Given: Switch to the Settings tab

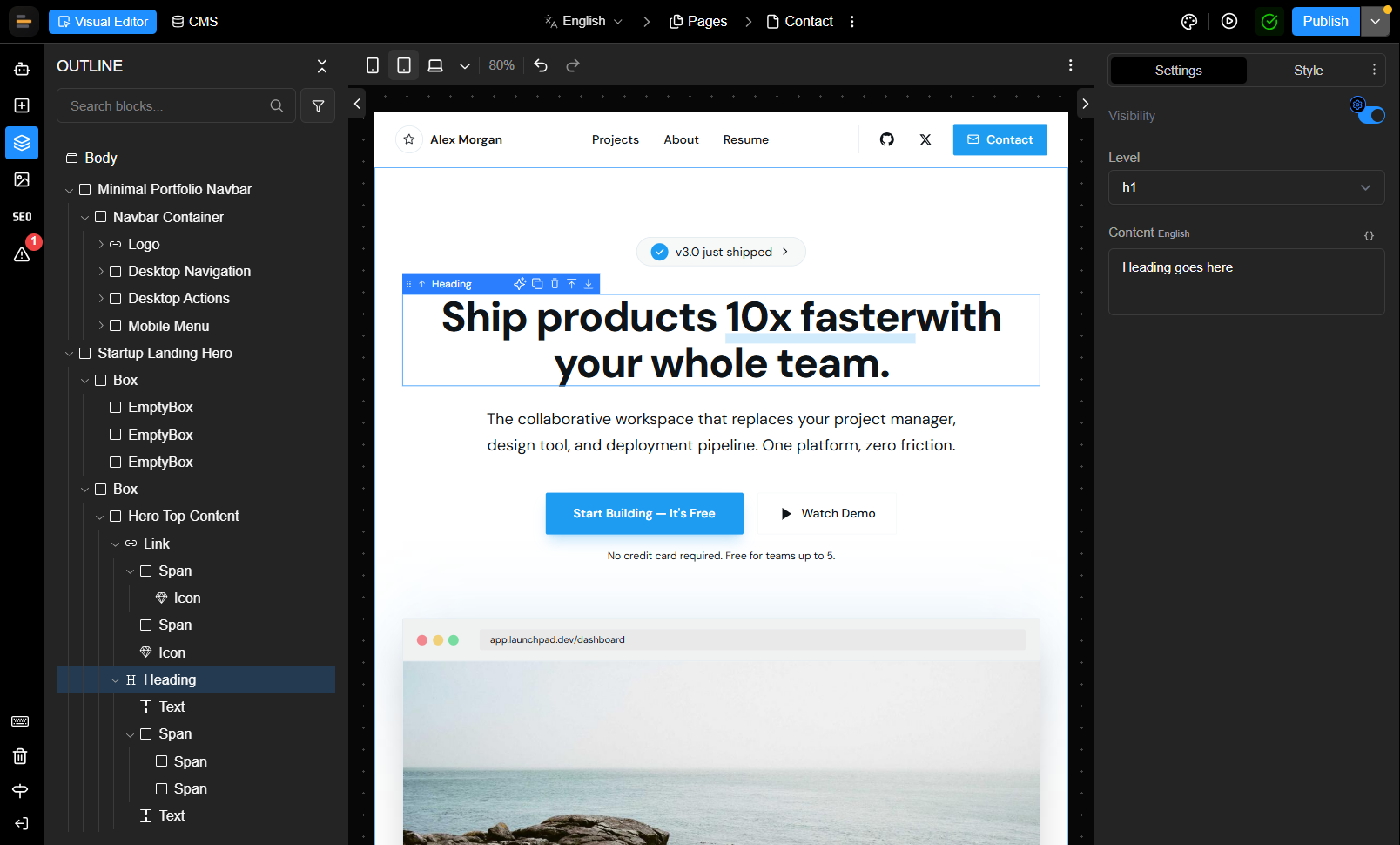Looking at the screenshot, I should (x=1178, y=71).
